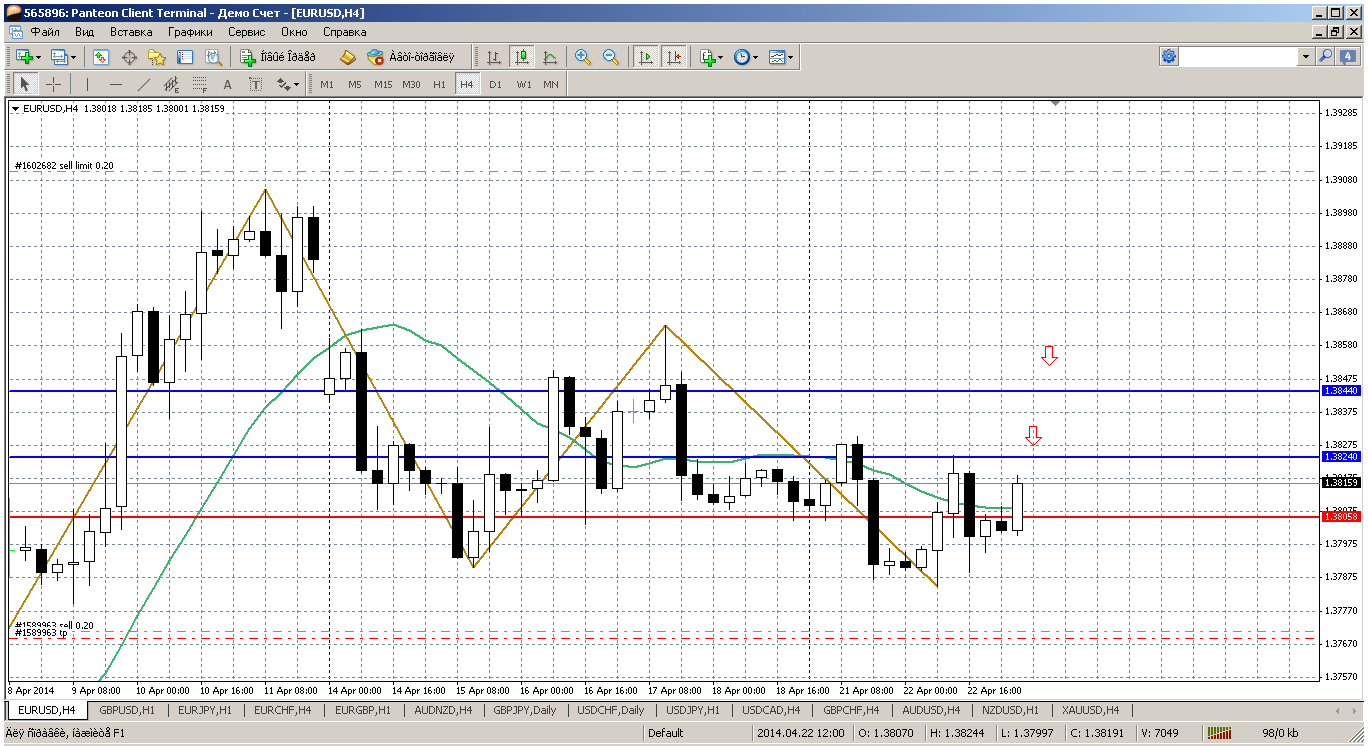
Task: Click inside the search input field
Action: point(1239,57)
